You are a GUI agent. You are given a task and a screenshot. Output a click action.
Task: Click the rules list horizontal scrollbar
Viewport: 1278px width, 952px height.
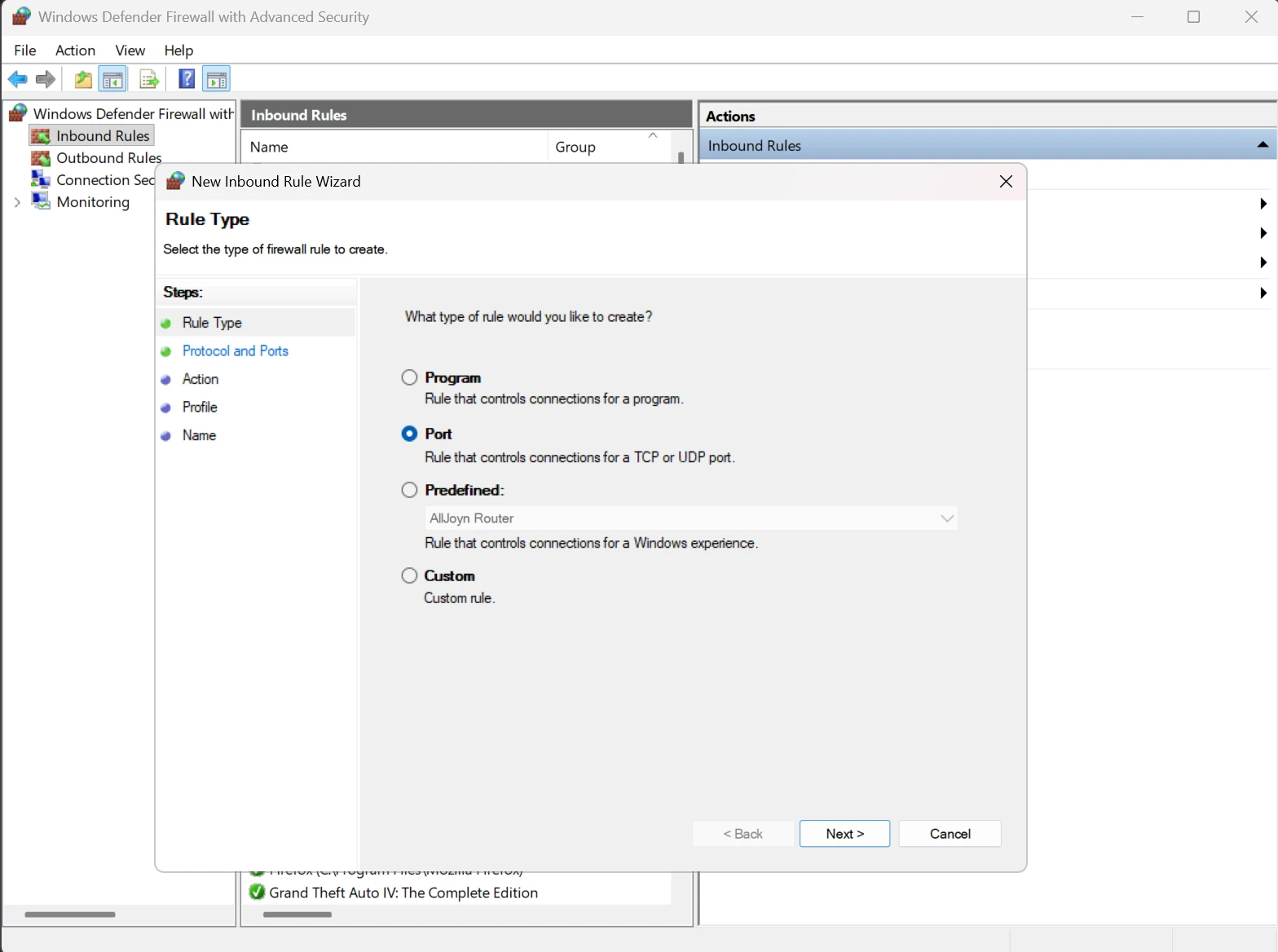(x=297, y=915)
